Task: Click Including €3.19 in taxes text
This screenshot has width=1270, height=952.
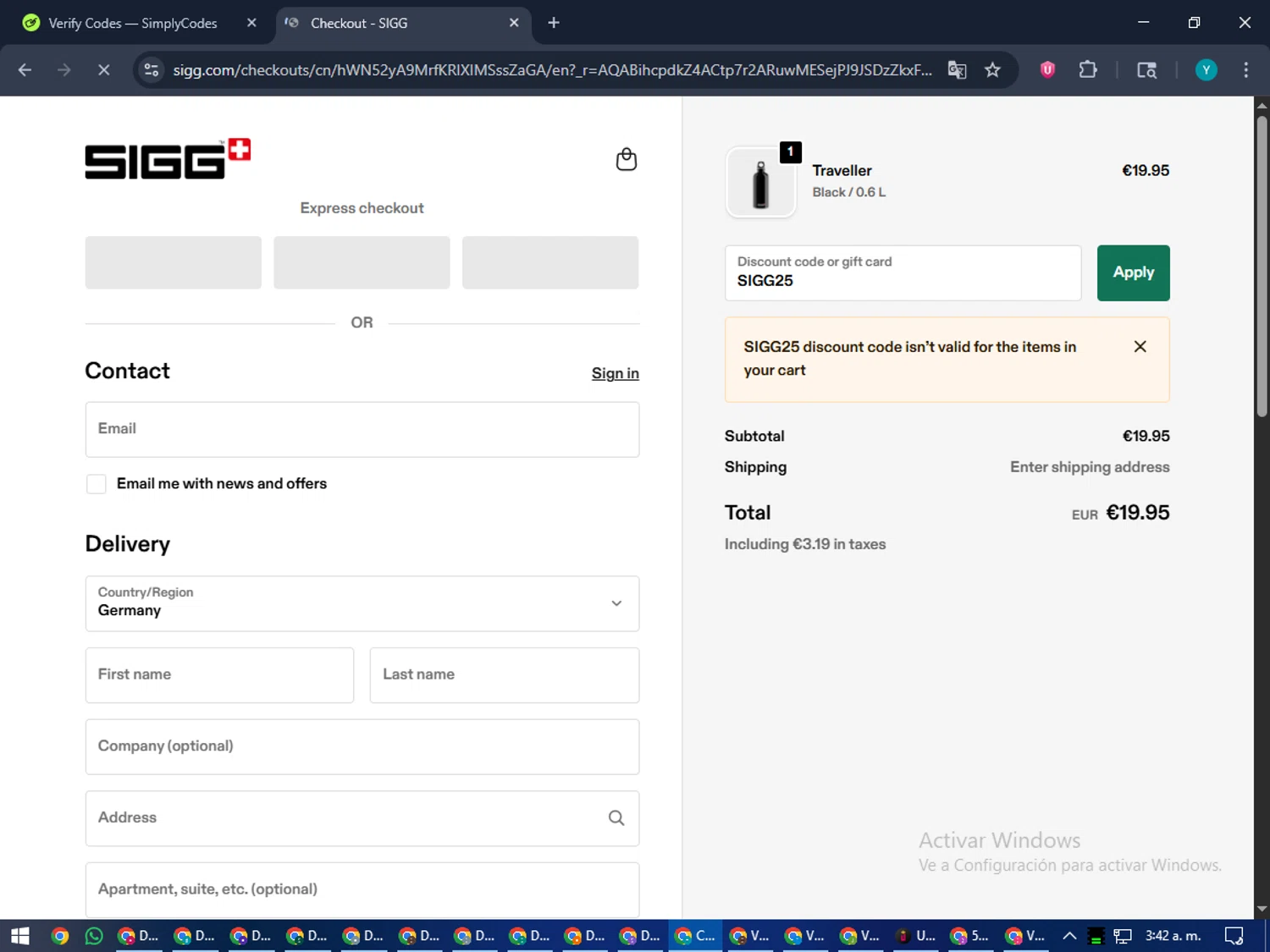Action: pyautogui.click(x=804, y=544)
